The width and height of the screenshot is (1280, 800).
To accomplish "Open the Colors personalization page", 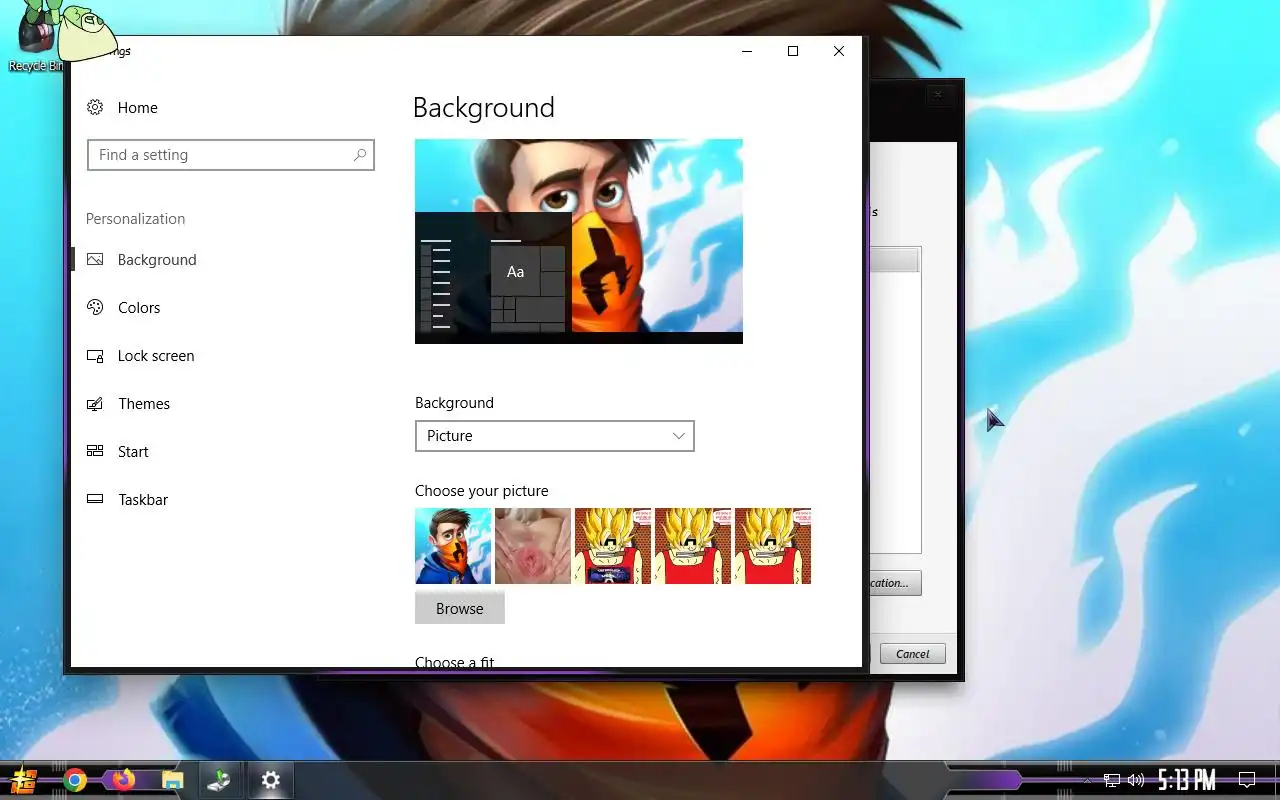I will [x=138, y=308].
